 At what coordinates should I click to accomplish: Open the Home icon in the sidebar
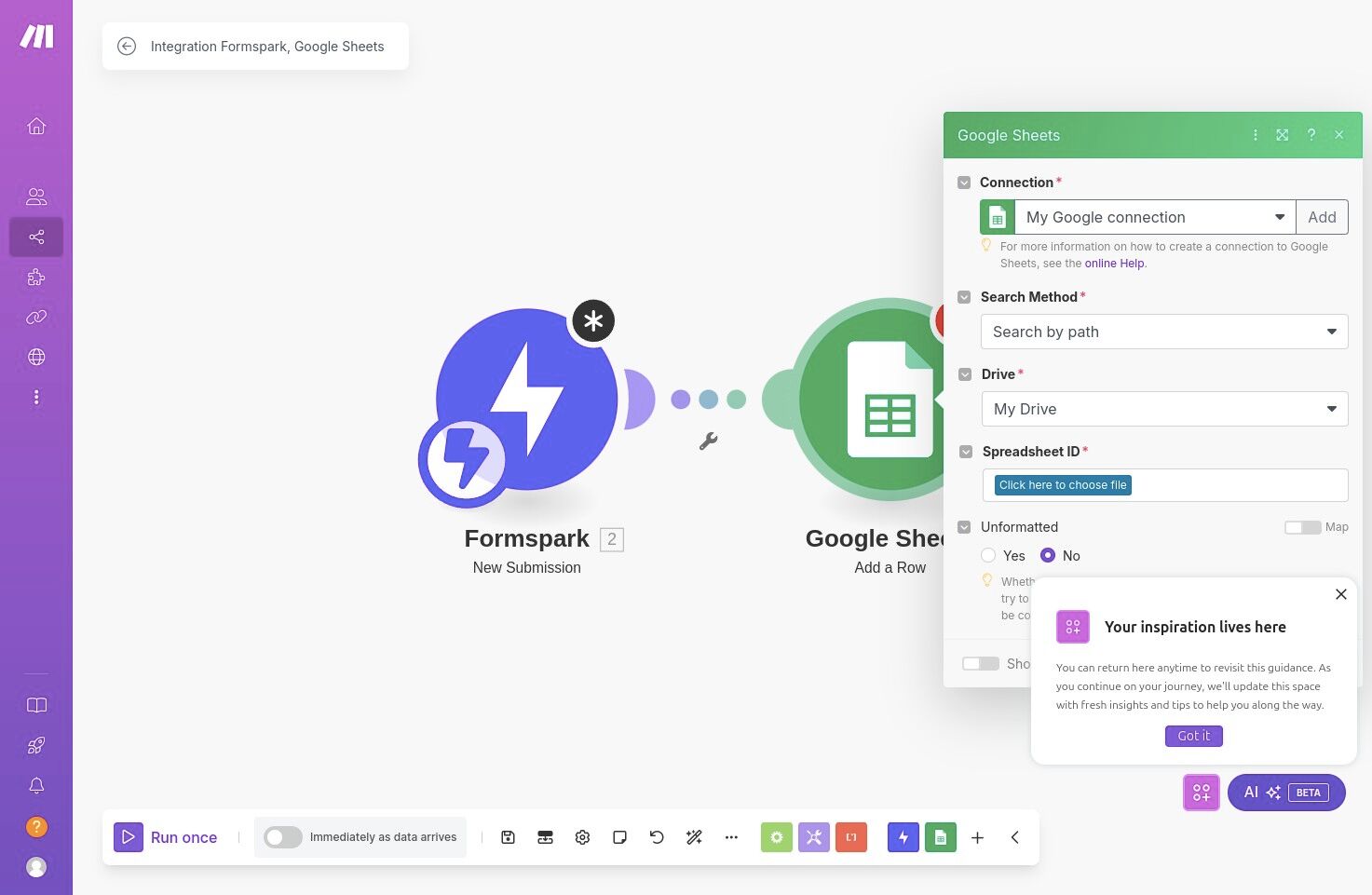(x=36, y=127)
